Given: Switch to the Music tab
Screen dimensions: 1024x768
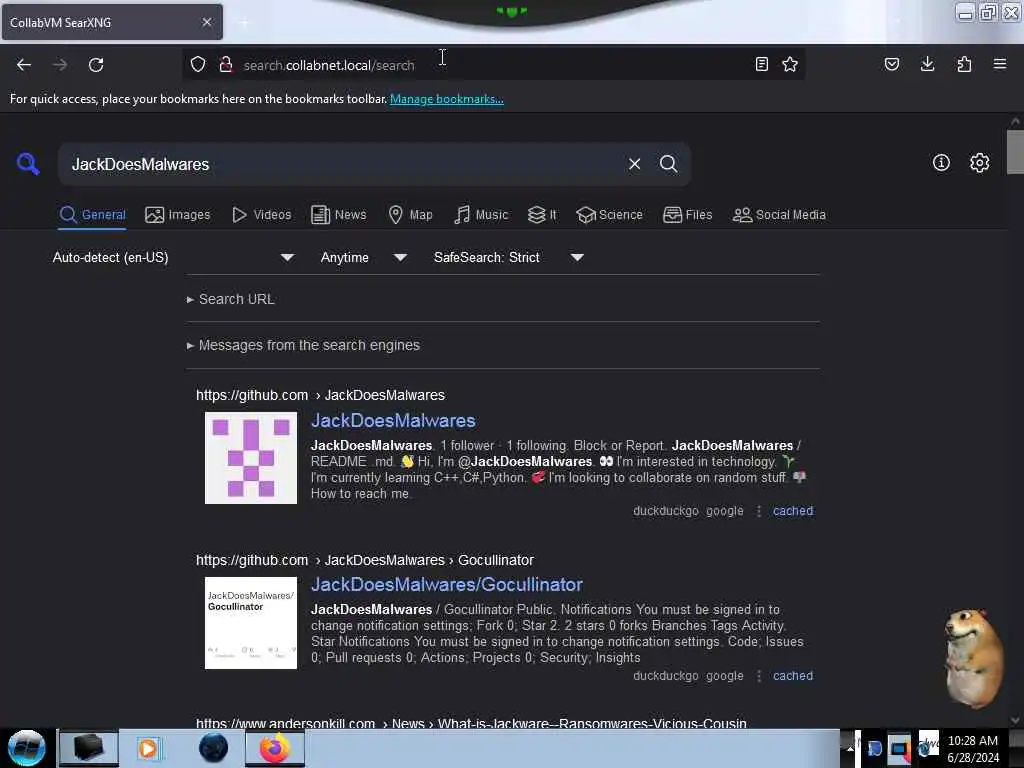Looking at the screenshot, I should (481, 215).
